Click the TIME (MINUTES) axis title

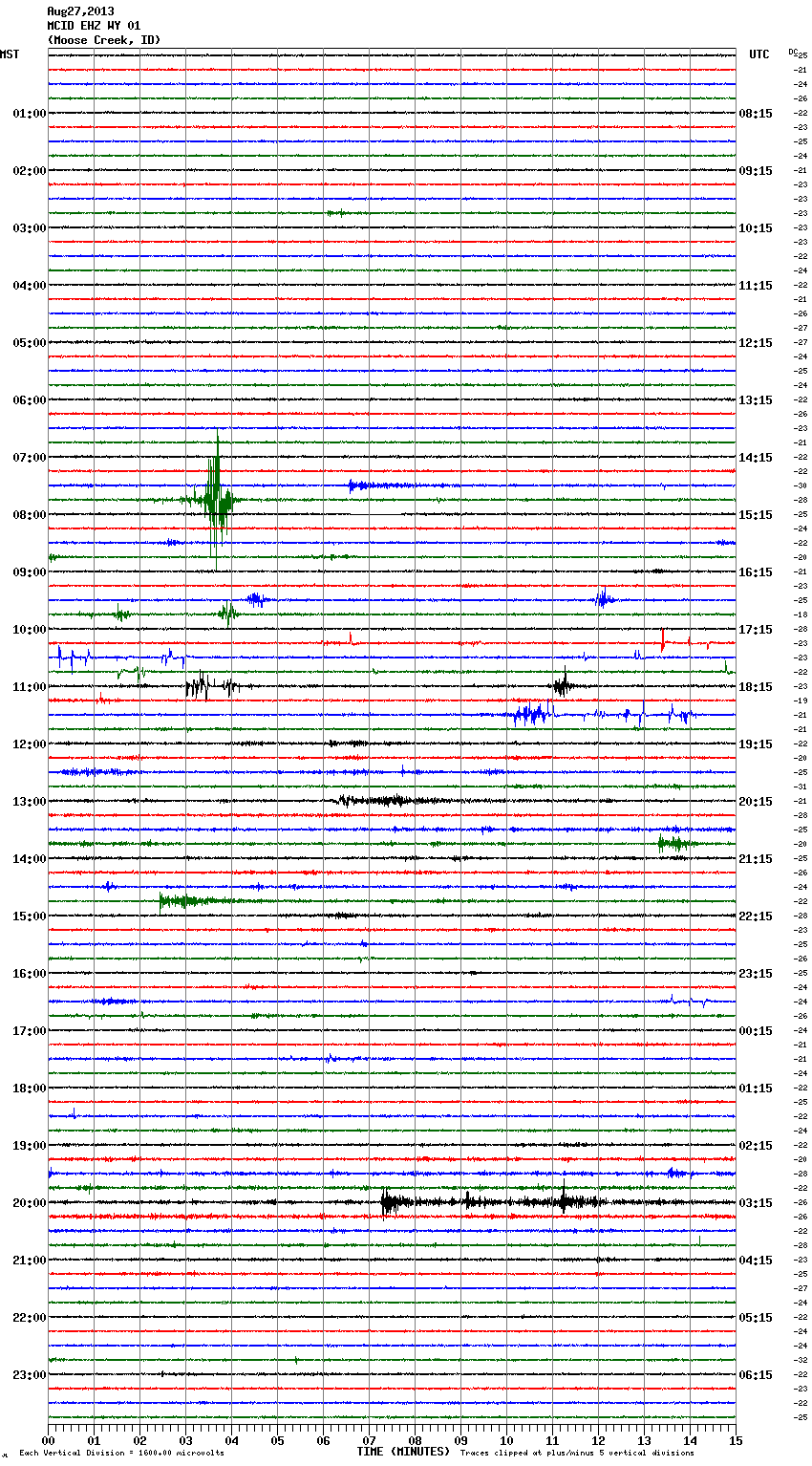coord(403,1452)
